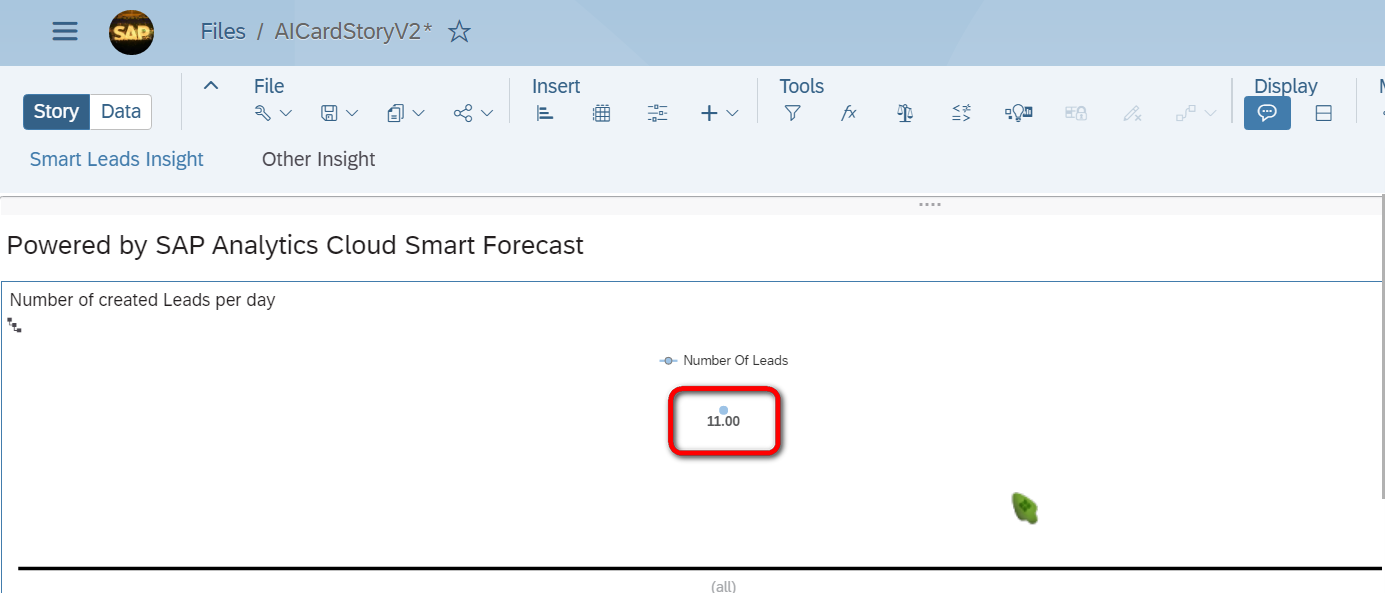Click the greyed-out pencil edit icon
The height and width of the screenshot is (593, 1385).
pyautogui.click(x=1132, y=114)
